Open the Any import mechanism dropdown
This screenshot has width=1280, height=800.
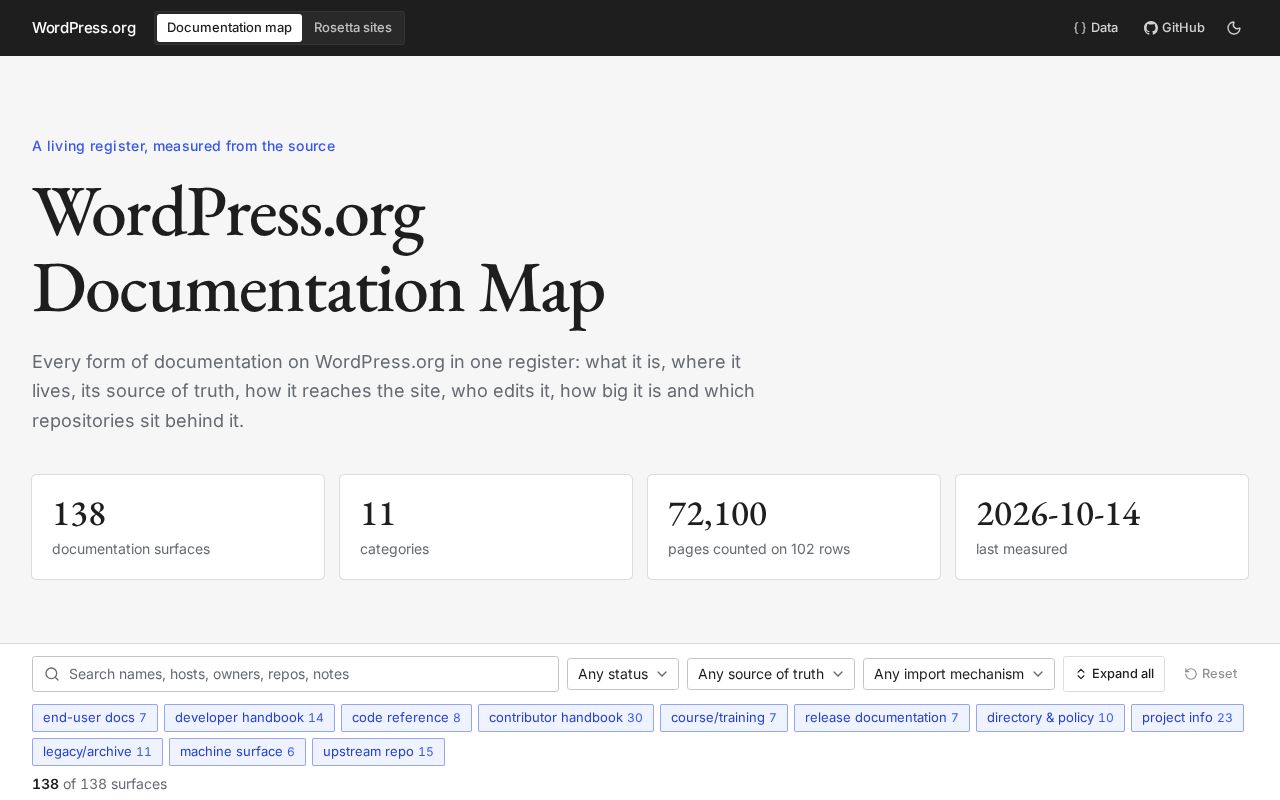point(959,674)
